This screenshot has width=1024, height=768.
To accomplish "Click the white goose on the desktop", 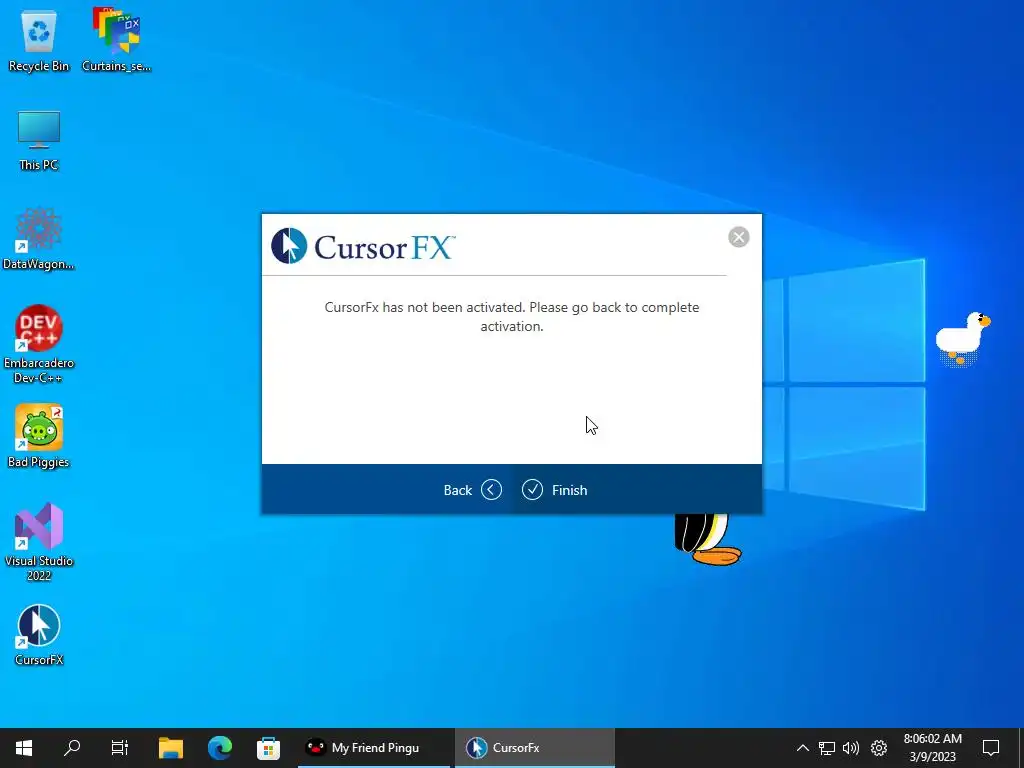I will [963, 339].
